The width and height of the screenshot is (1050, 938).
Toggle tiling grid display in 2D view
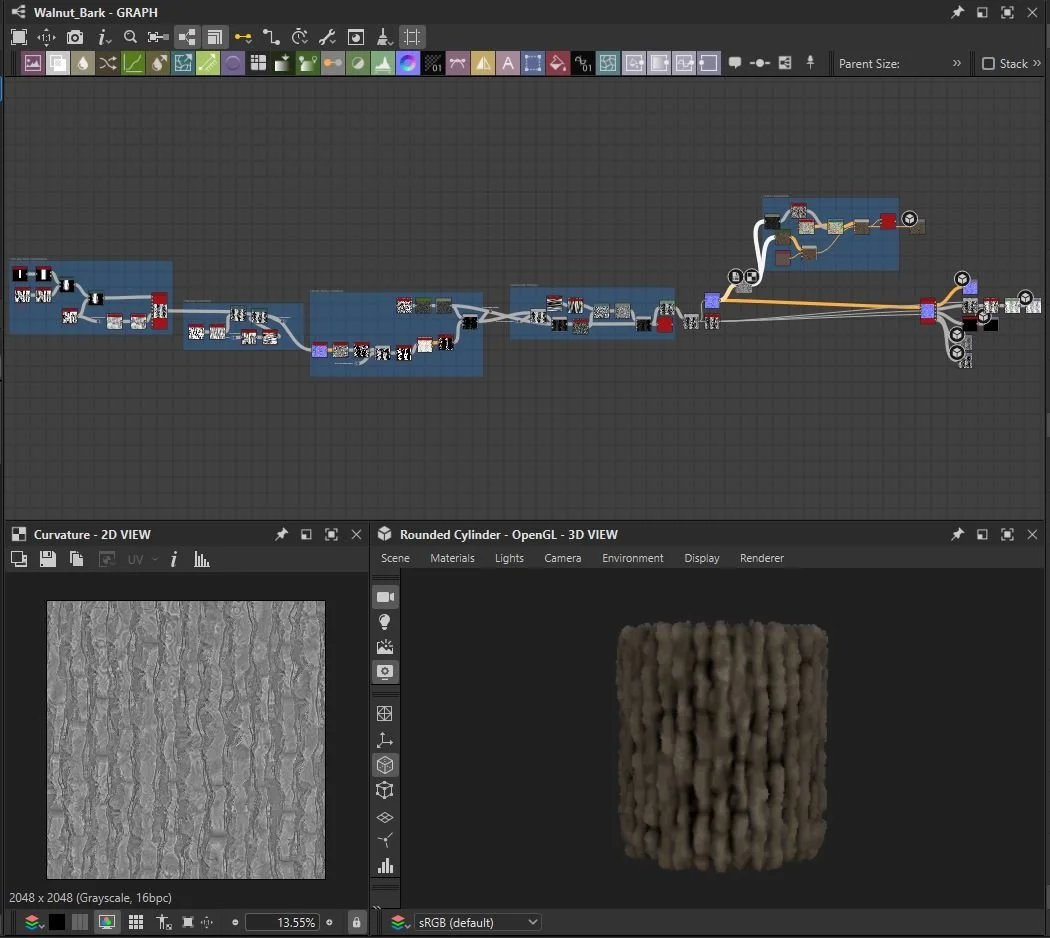click(x=136, y=922)
